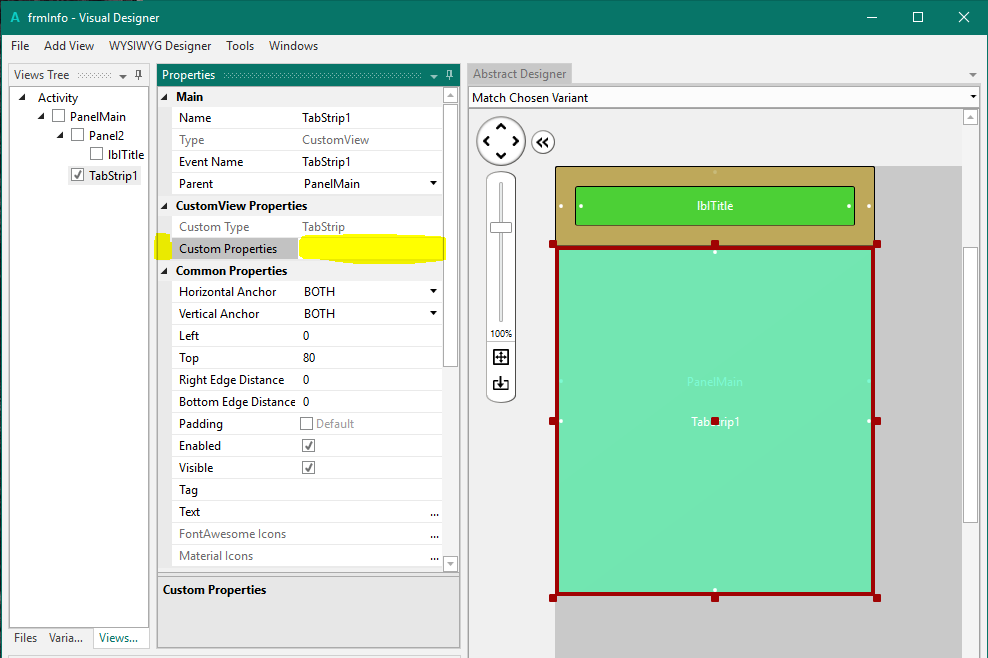Image resolution: width=988 pixels, height=658 pixels.
Task: Click the double-chevron collapse button
Action: (x=542, y=142)
